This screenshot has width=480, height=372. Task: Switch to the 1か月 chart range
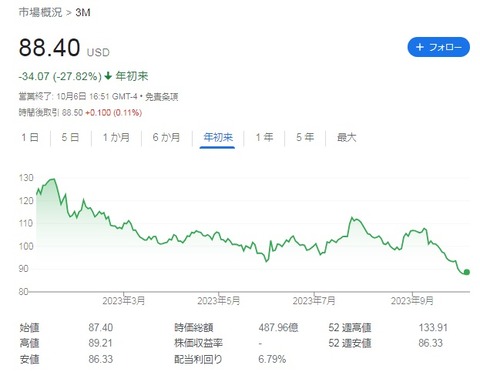tap(116, 137)
